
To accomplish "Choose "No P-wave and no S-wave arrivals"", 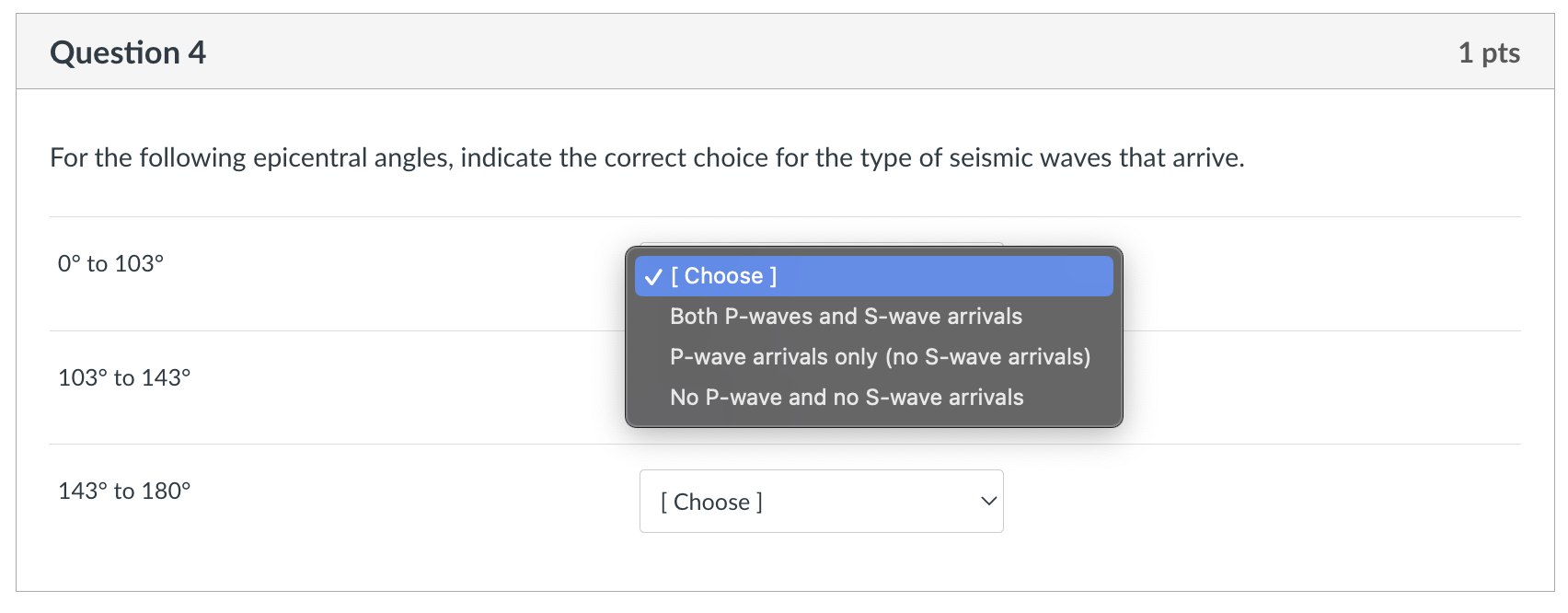I will pos(846,397).
